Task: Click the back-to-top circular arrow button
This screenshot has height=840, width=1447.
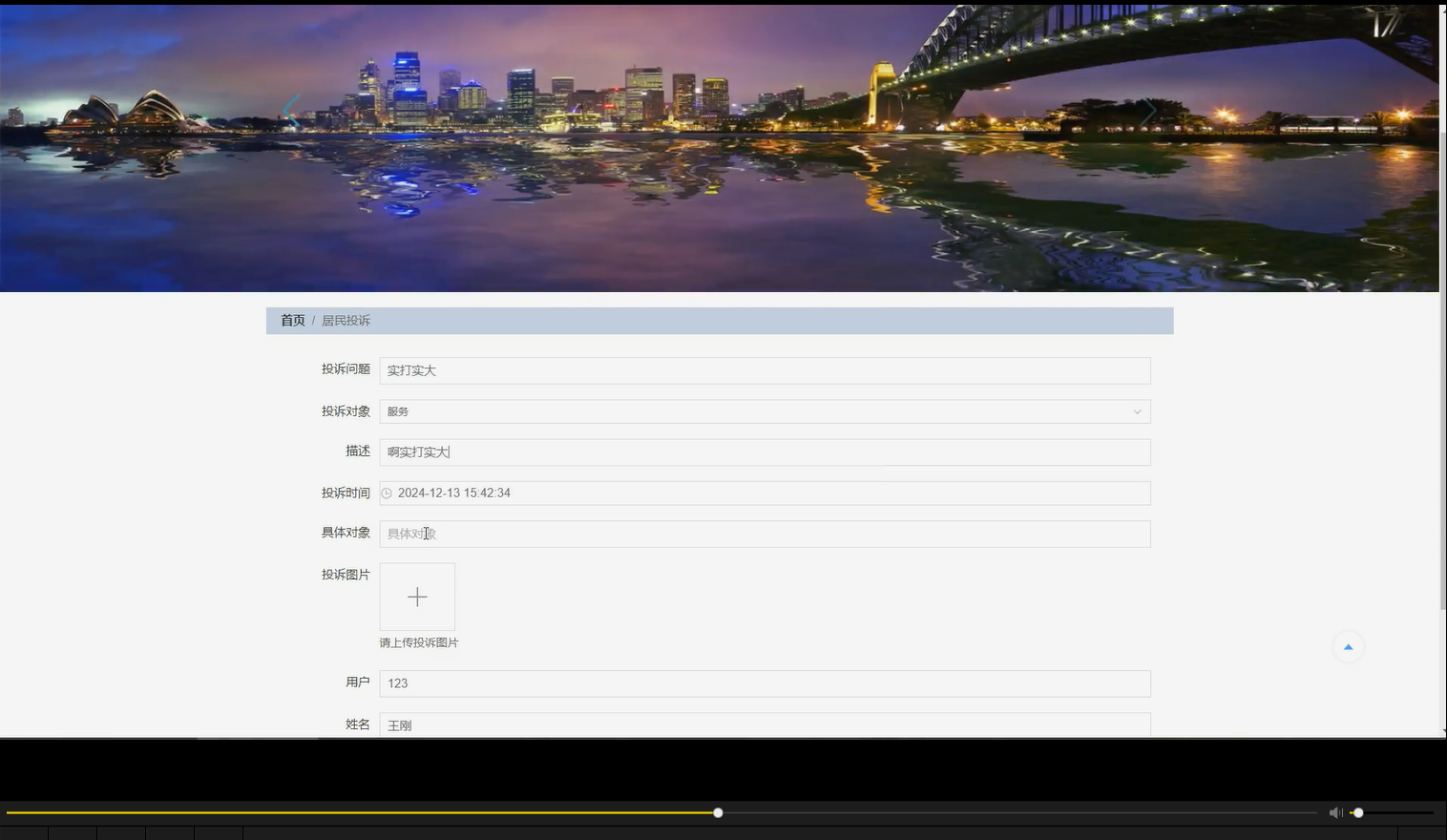Action: pos(1347,646)
